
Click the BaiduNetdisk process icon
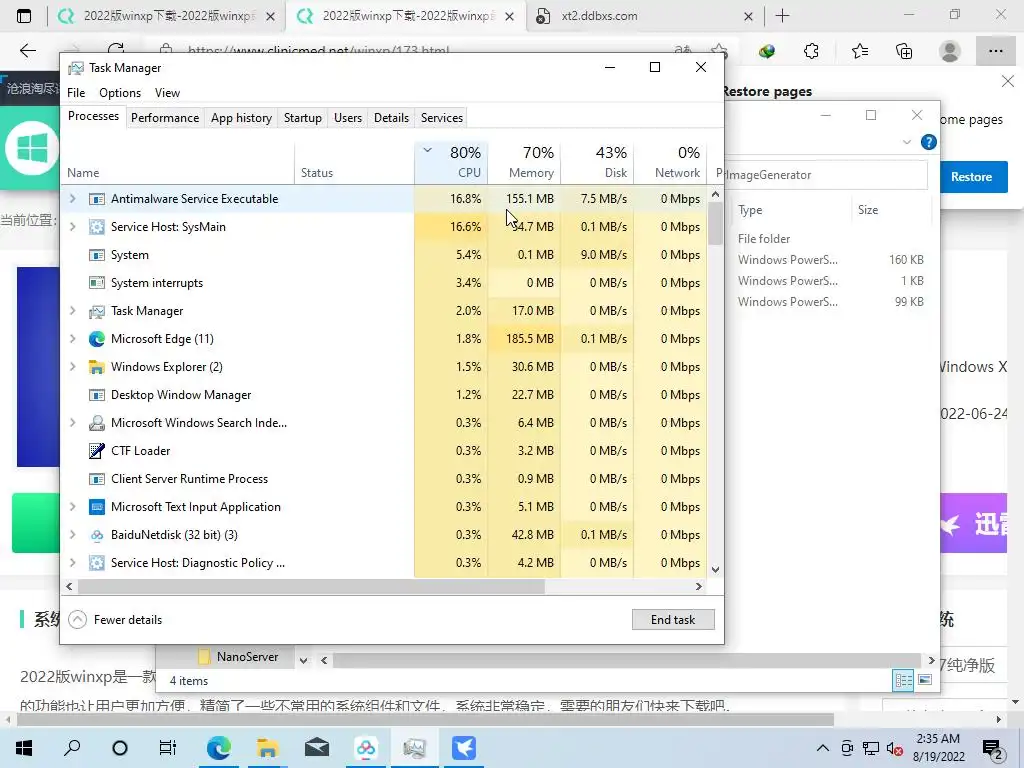point(97,535)
